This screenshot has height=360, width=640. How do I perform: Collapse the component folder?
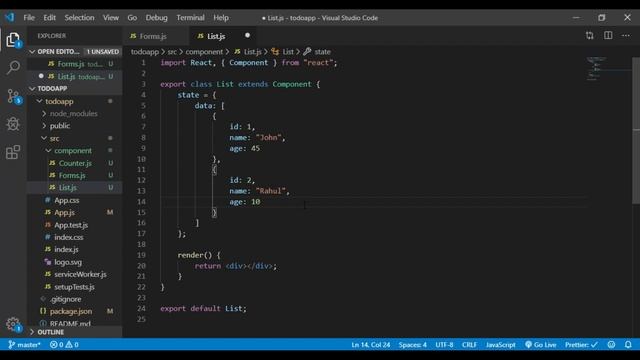pos(49,151)
